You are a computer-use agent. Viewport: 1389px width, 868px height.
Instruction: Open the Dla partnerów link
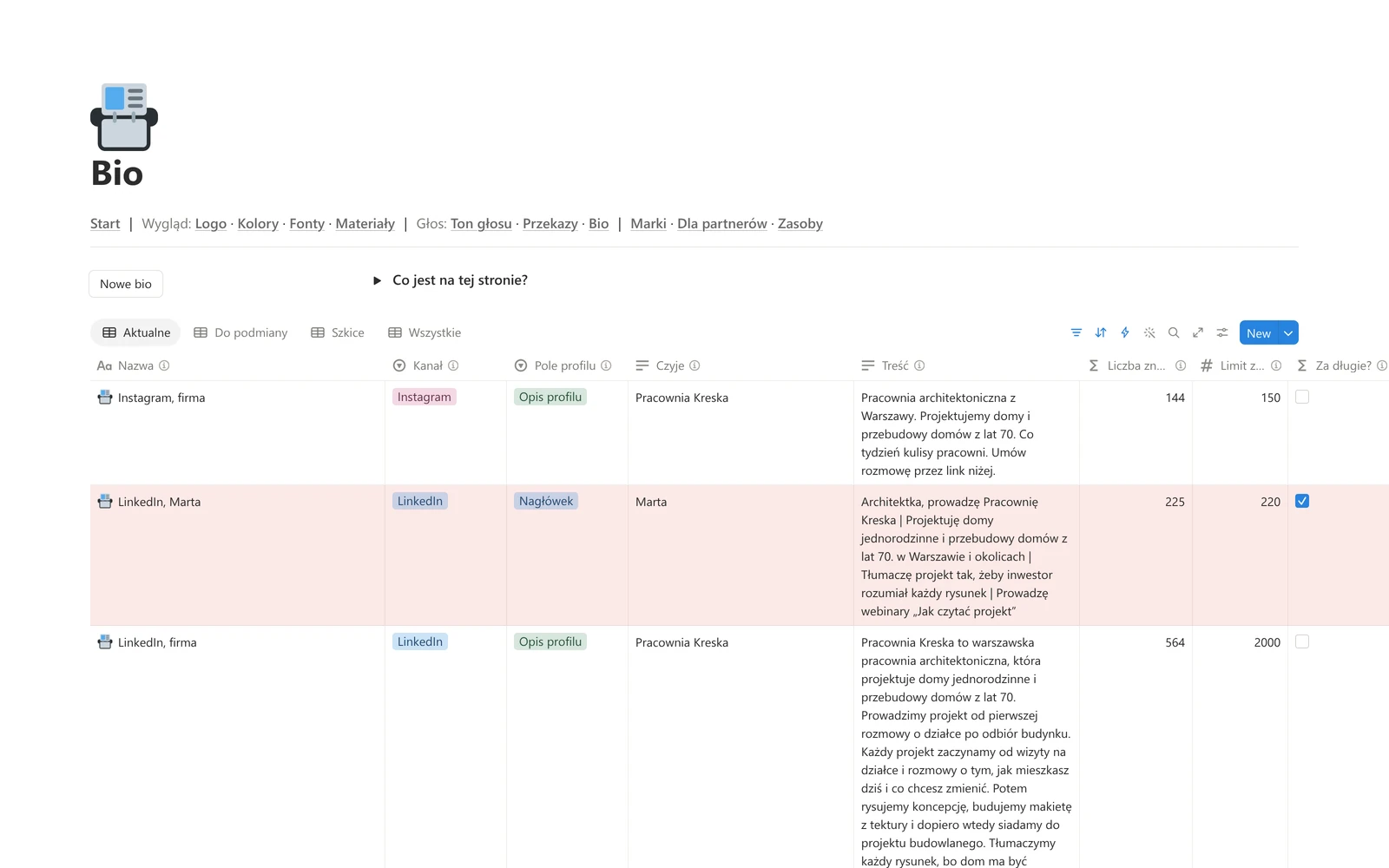(x=722, y=224)
